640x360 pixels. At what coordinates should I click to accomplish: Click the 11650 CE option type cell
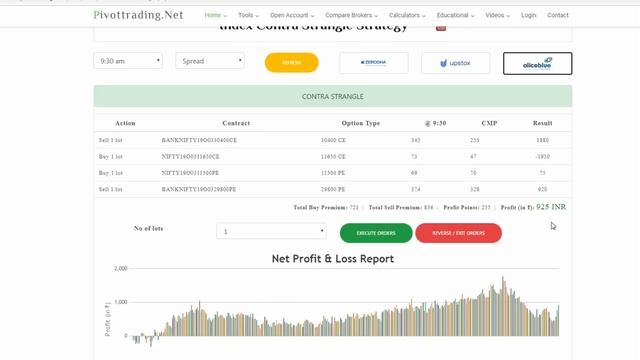[333, 156]
